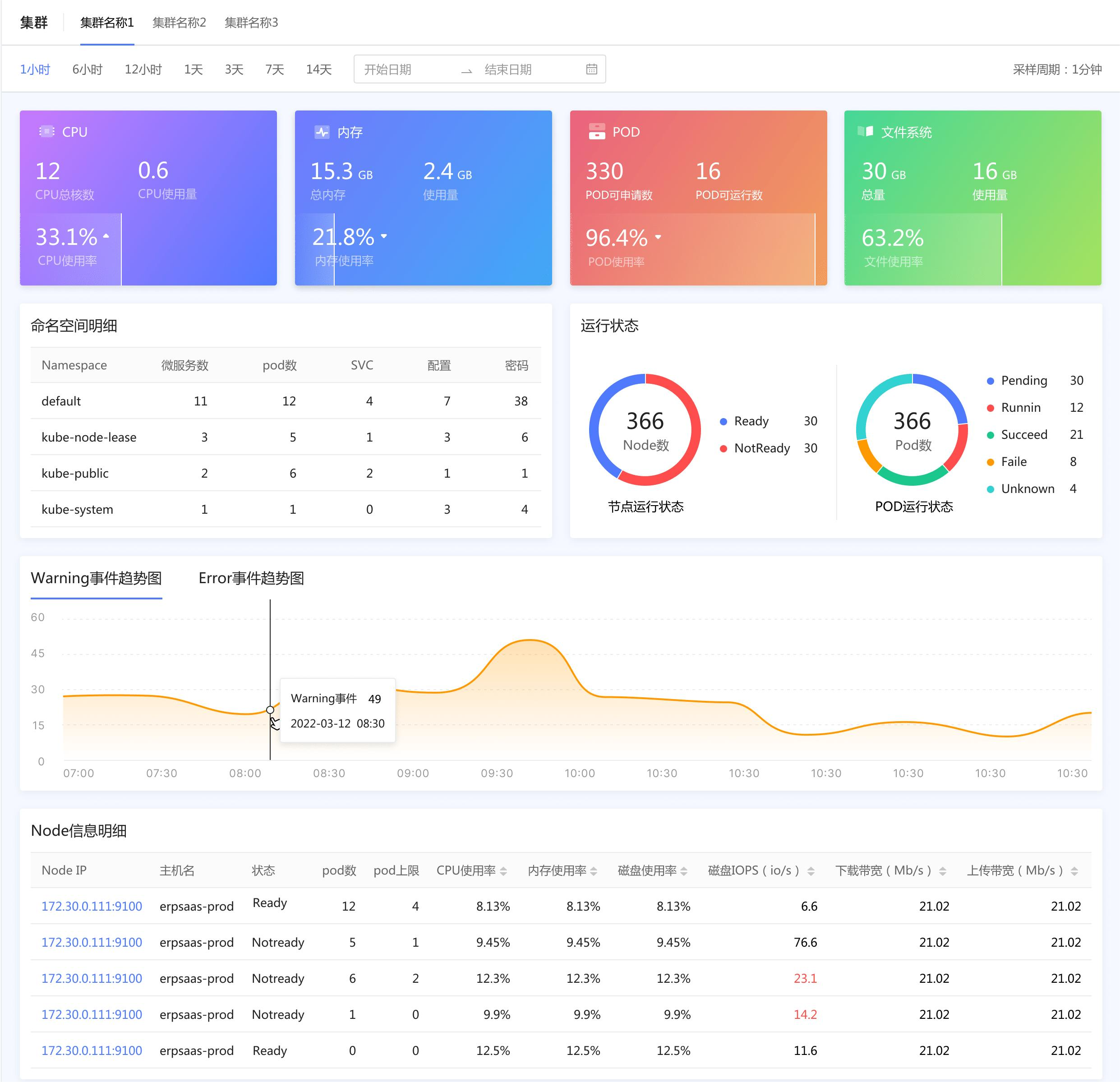Click the 8.13% CPU usage cell

pos(493,906)
